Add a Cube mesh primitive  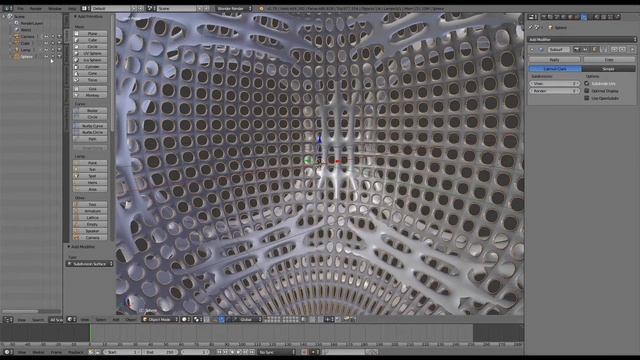pyautogui.click(x=90, y=40)
